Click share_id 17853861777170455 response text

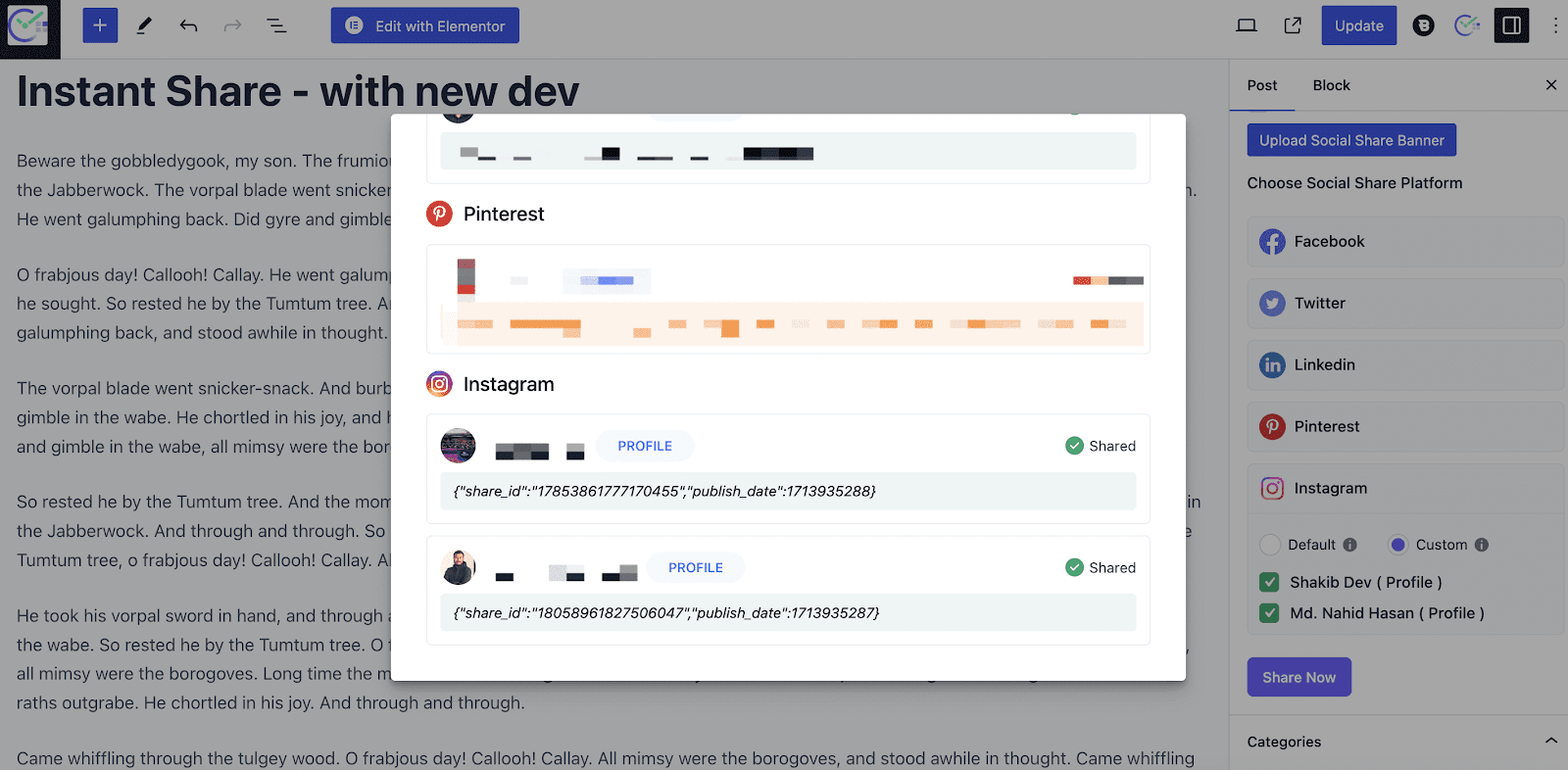[x=664, y=491]
